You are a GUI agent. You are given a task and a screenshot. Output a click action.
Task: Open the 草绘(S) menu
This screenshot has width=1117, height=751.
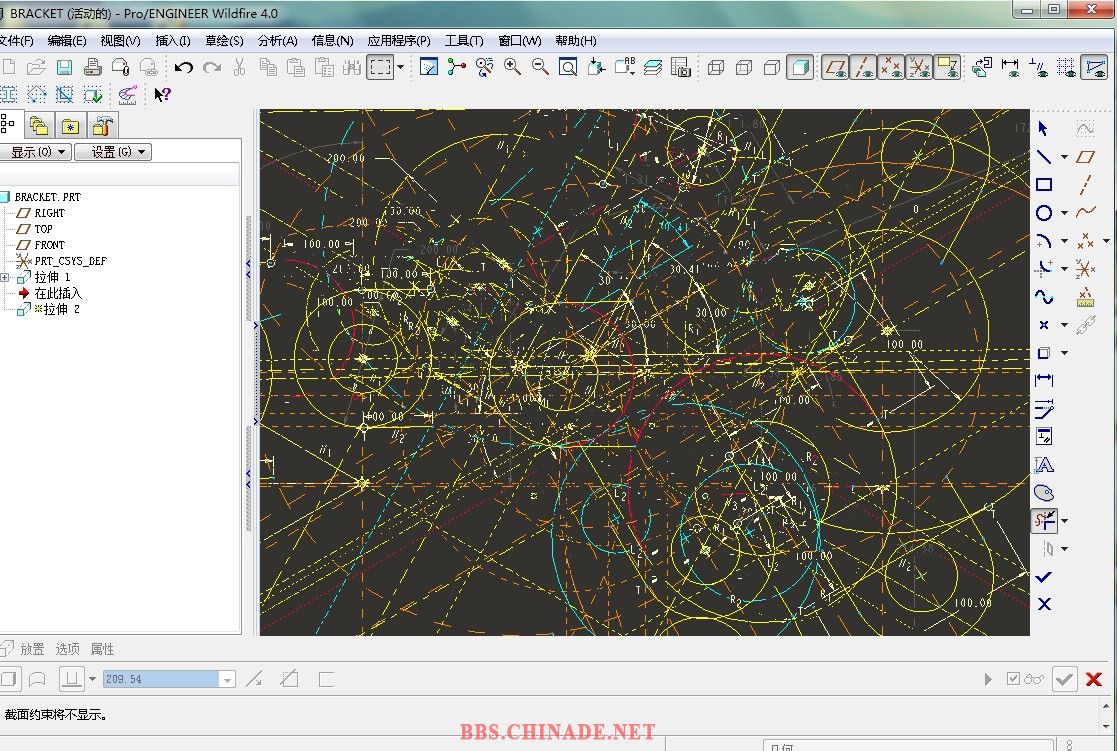[224, 41]
